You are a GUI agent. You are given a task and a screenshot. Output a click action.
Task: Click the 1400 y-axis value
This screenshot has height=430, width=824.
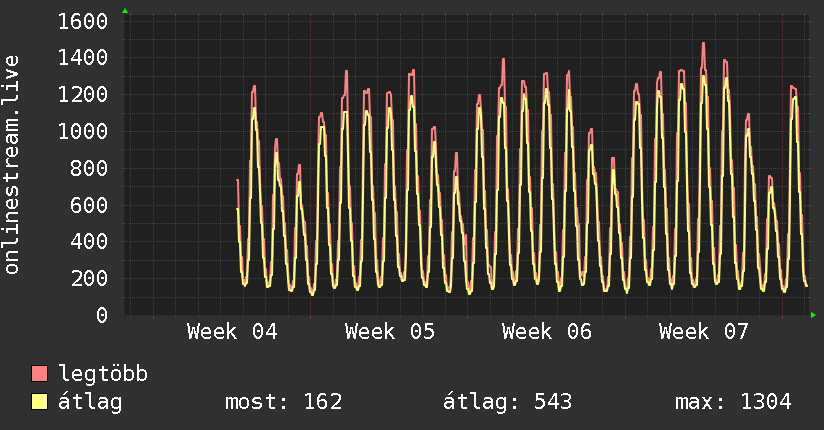coord(83,58)
